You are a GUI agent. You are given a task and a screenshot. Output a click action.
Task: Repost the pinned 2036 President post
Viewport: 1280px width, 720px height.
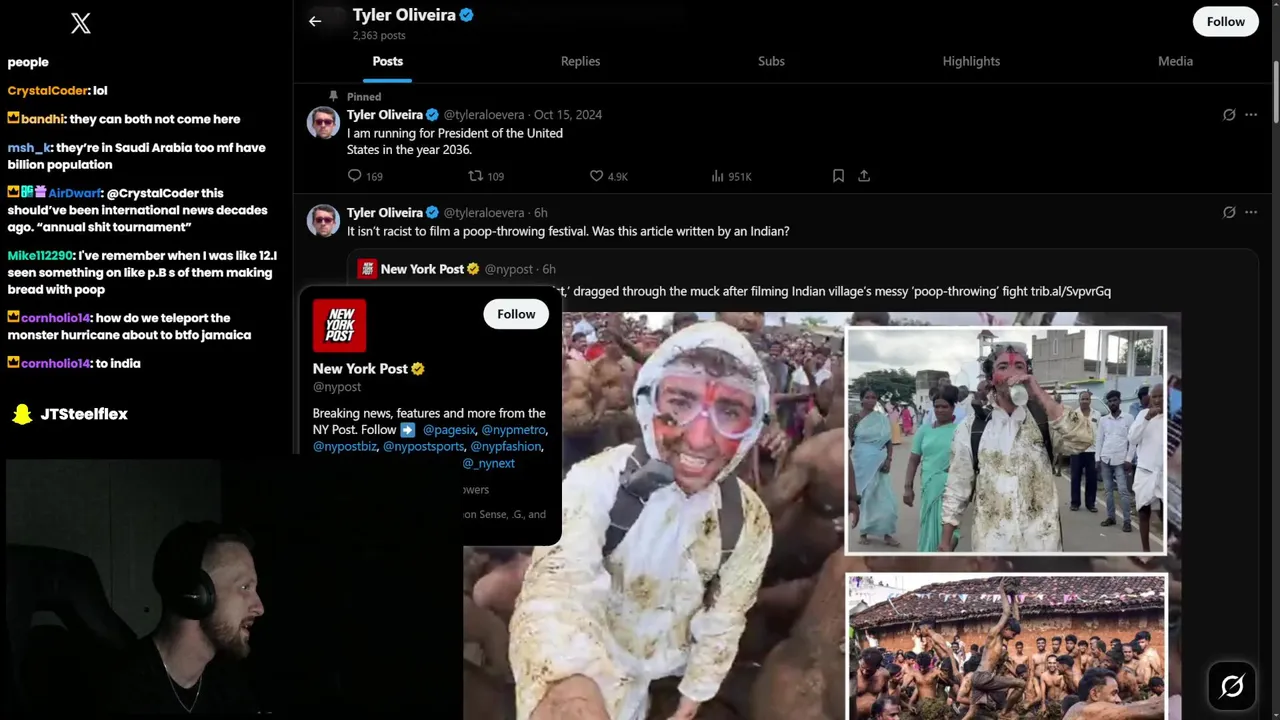tap(486, 176)
